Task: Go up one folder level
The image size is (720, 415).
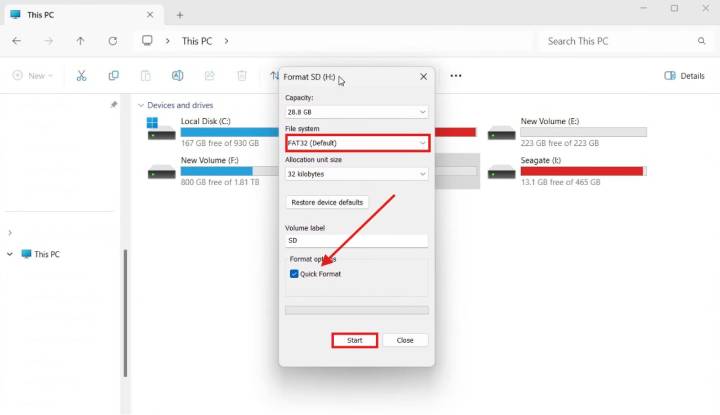Action: pos(80,41)
